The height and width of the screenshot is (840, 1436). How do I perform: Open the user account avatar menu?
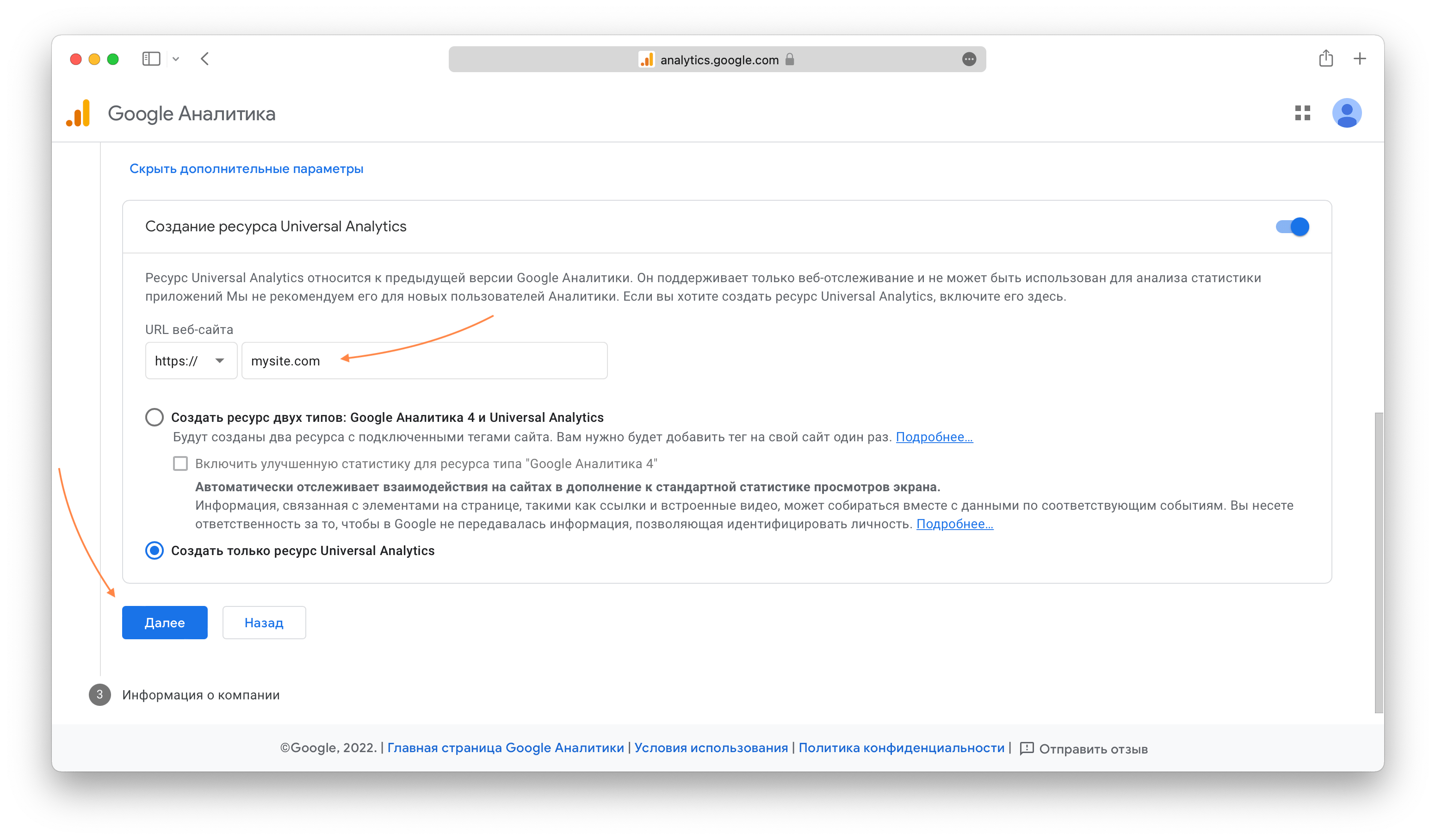click(1347, 113)
